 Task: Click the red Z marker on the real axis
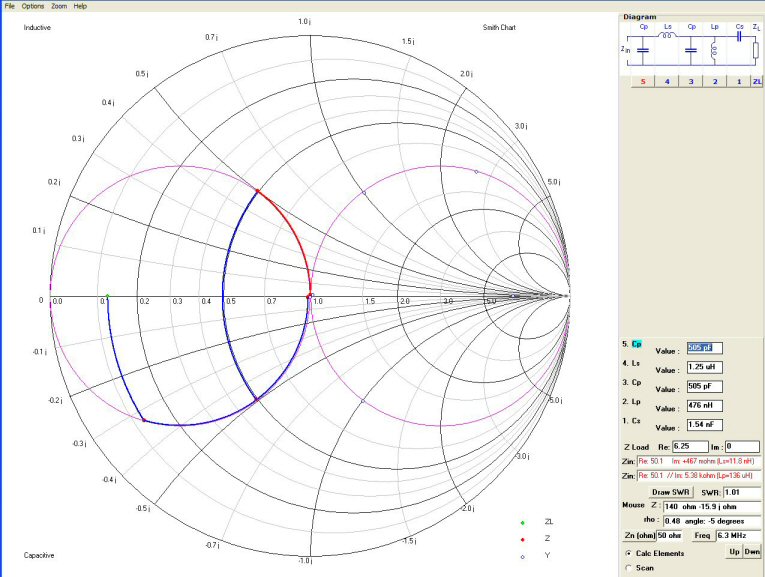[x=309, y=295]
